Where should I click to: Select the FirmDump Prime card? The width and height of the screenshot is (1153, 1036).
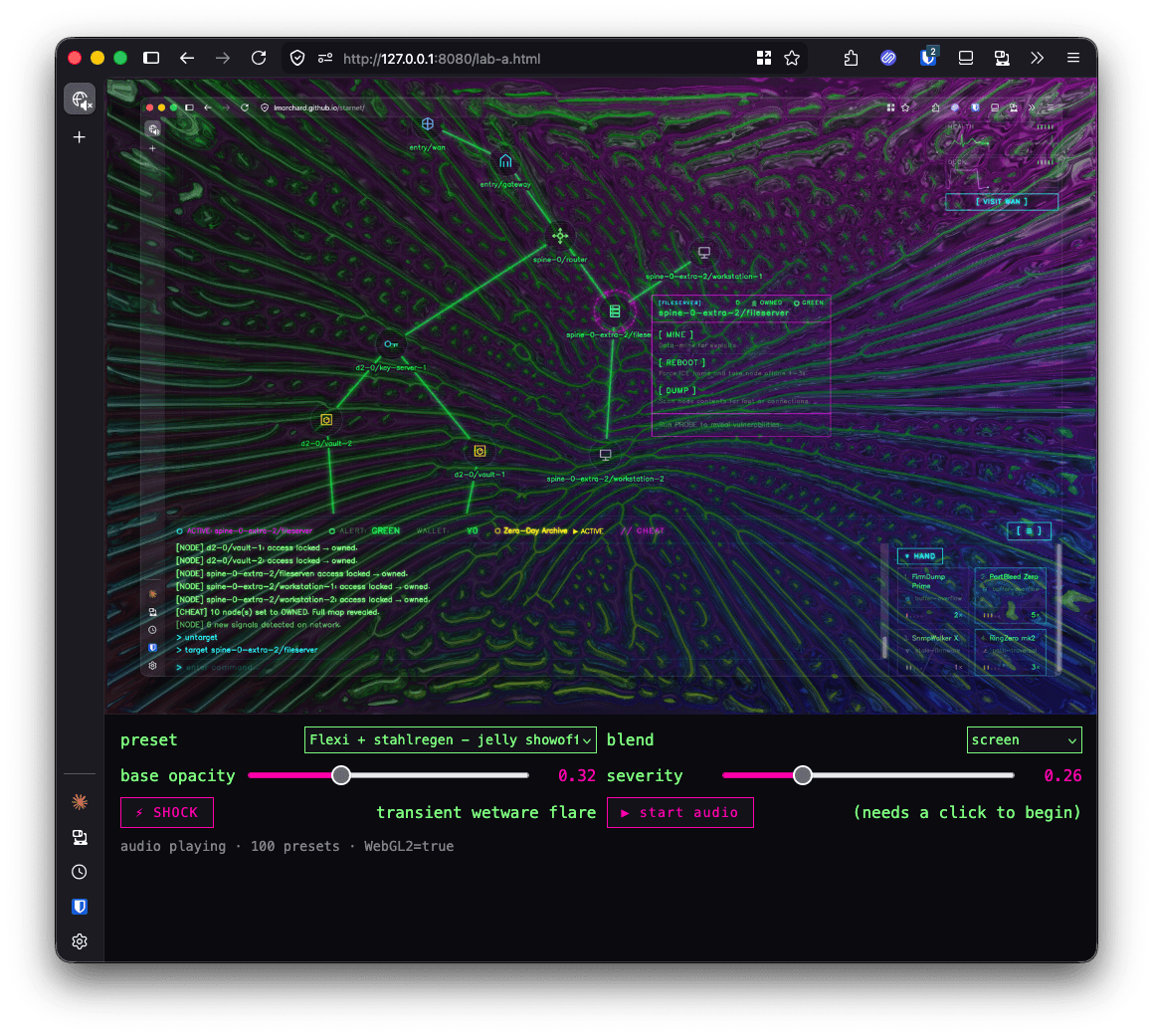(x=935, y=595)
